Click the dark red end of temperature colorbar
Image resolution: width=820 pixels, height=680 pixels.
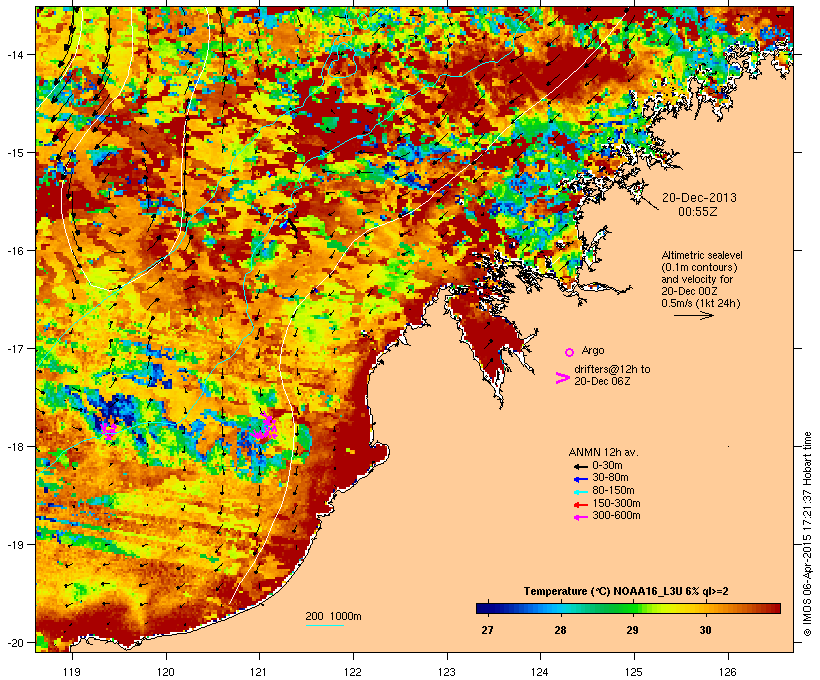(x=774, y=608)
